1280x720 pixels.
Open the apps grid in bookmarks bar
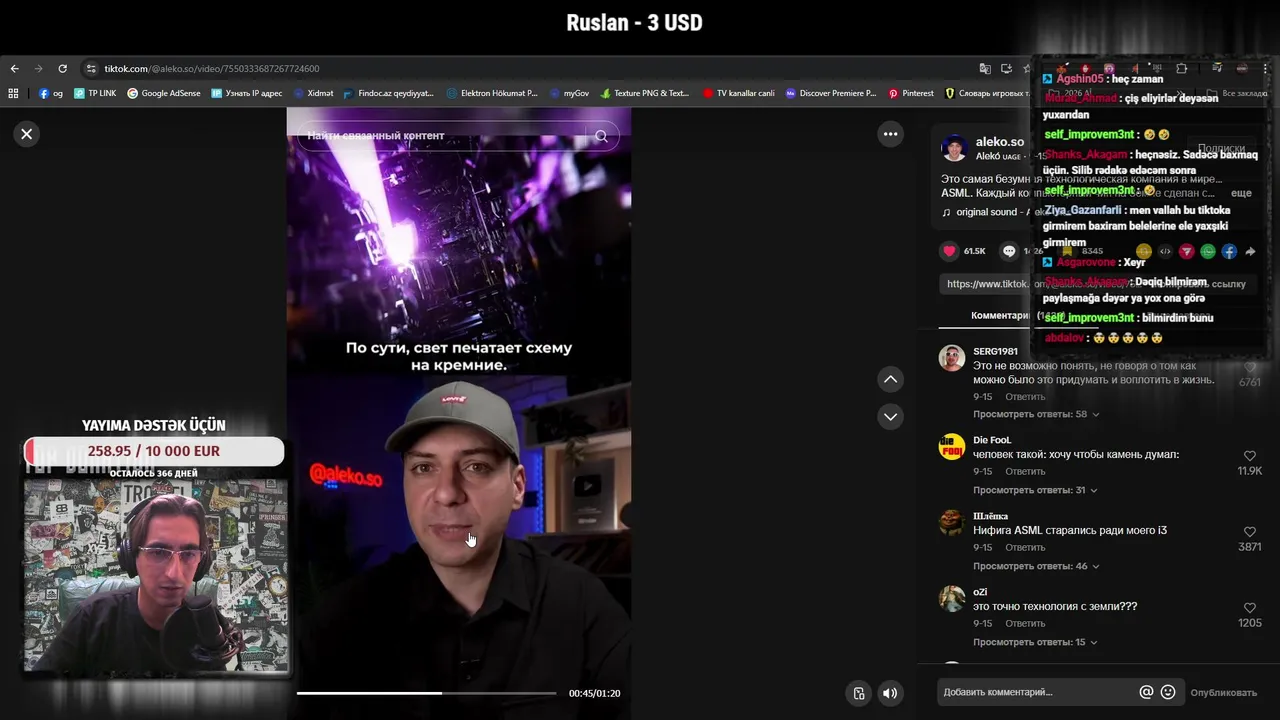point(13,93)
